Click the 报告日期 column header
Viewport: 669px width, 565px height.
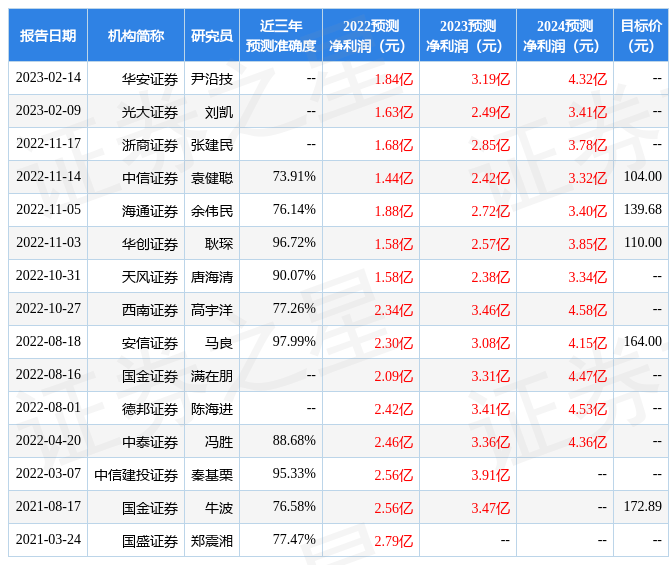tap(48, 35)
